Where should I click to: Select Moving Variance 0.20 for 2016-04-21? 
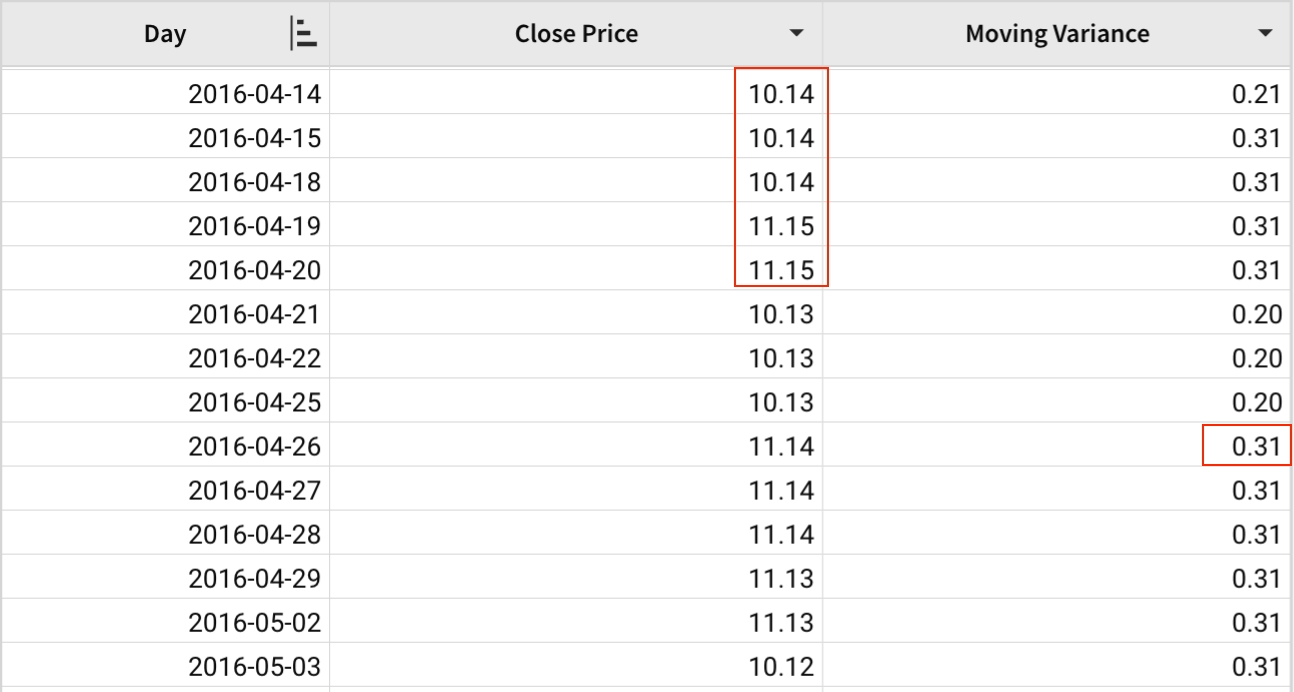pyautogui.click(x=1256, y=315)
